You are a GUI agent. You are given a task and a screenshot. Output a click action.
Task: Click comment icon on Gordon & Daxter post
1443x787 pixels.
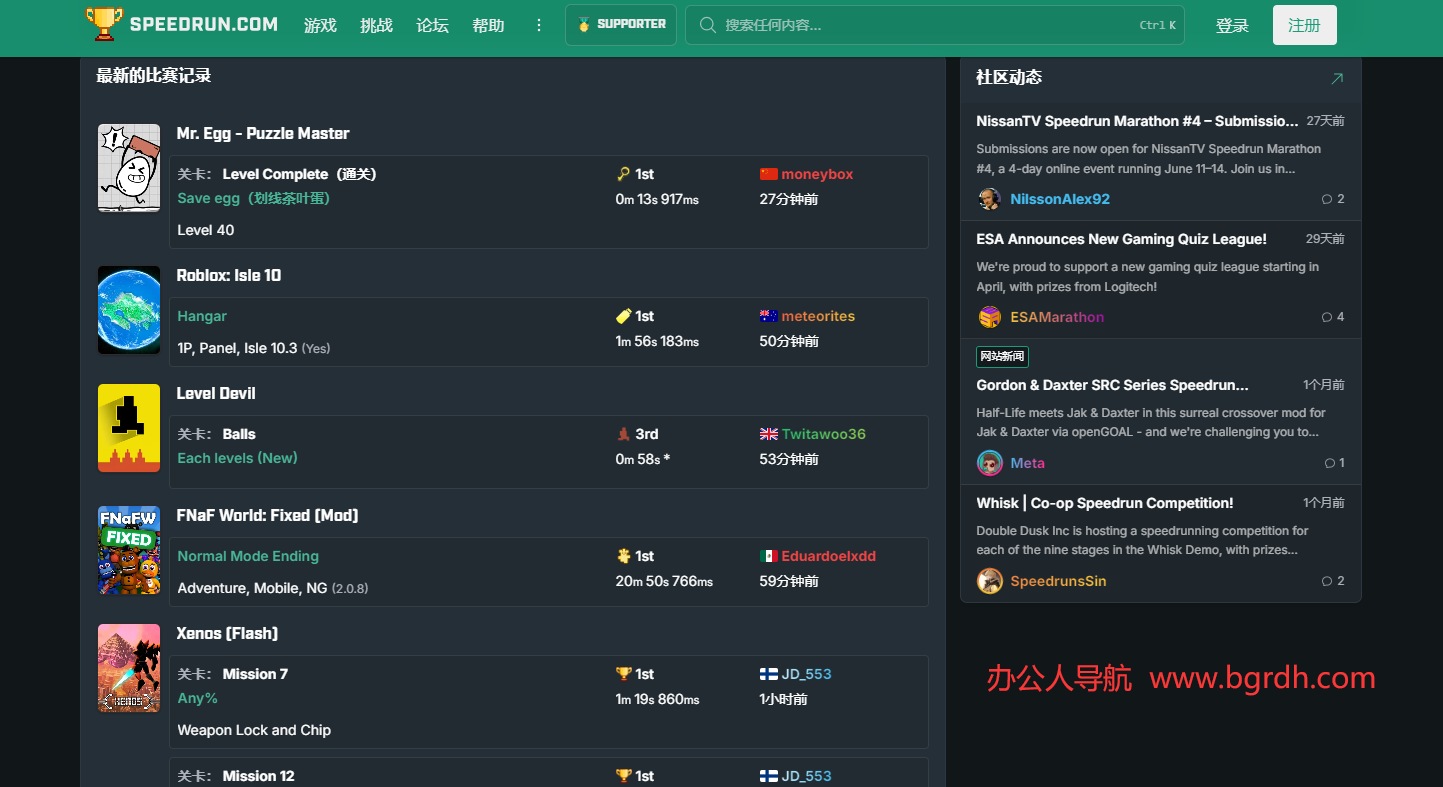pos(1329,463)
